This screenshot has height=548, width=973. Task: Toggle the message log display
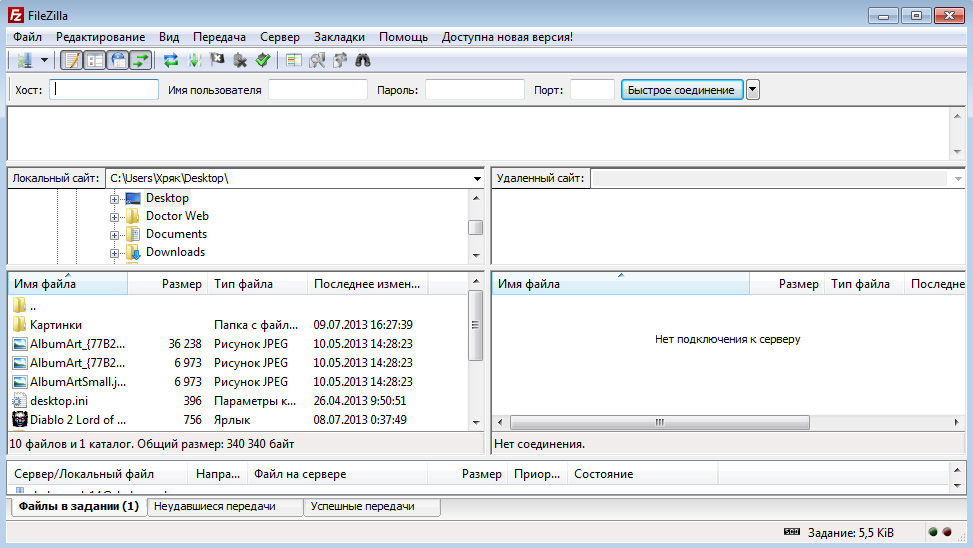(x=72, y=61)
